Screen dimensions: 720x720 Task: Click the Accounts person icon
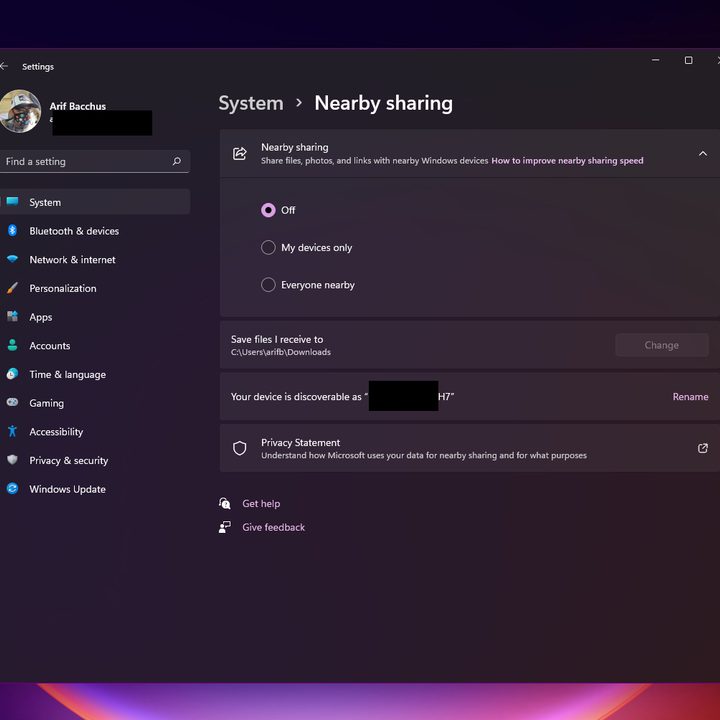[12, 345]
